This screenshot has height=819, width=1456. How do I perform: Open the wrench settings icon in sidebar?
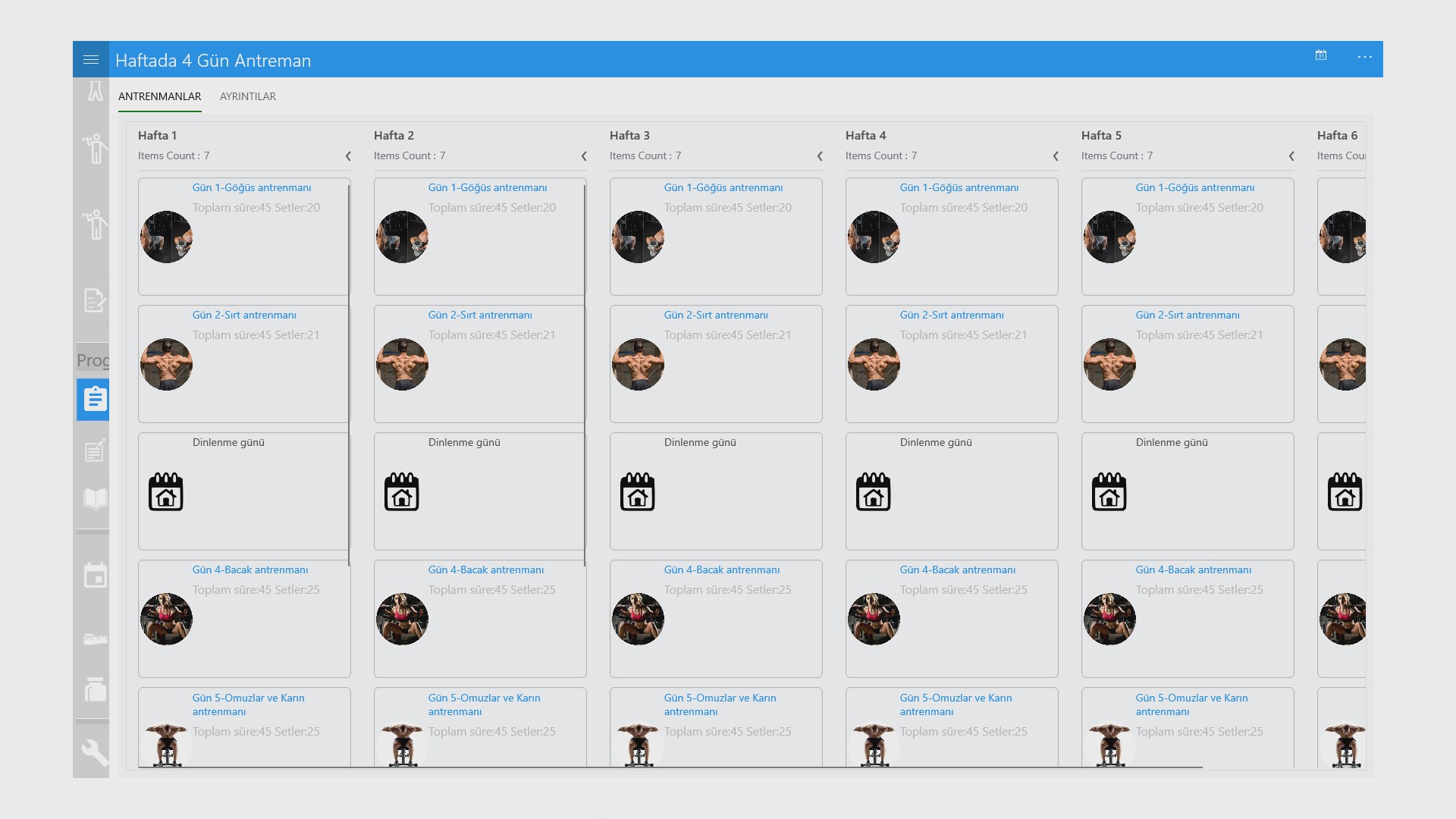[x=95, y=752]
